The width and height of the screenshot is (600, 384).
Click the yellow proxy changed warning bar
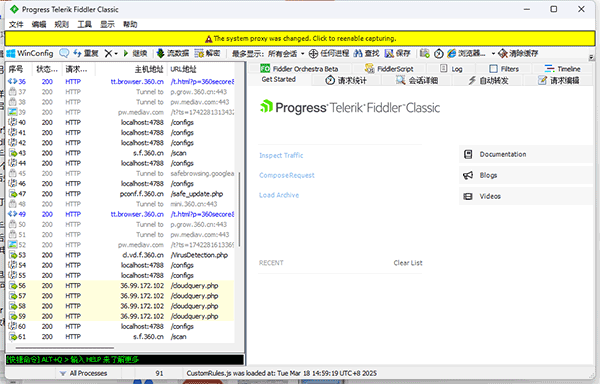[x=300, y=39]
